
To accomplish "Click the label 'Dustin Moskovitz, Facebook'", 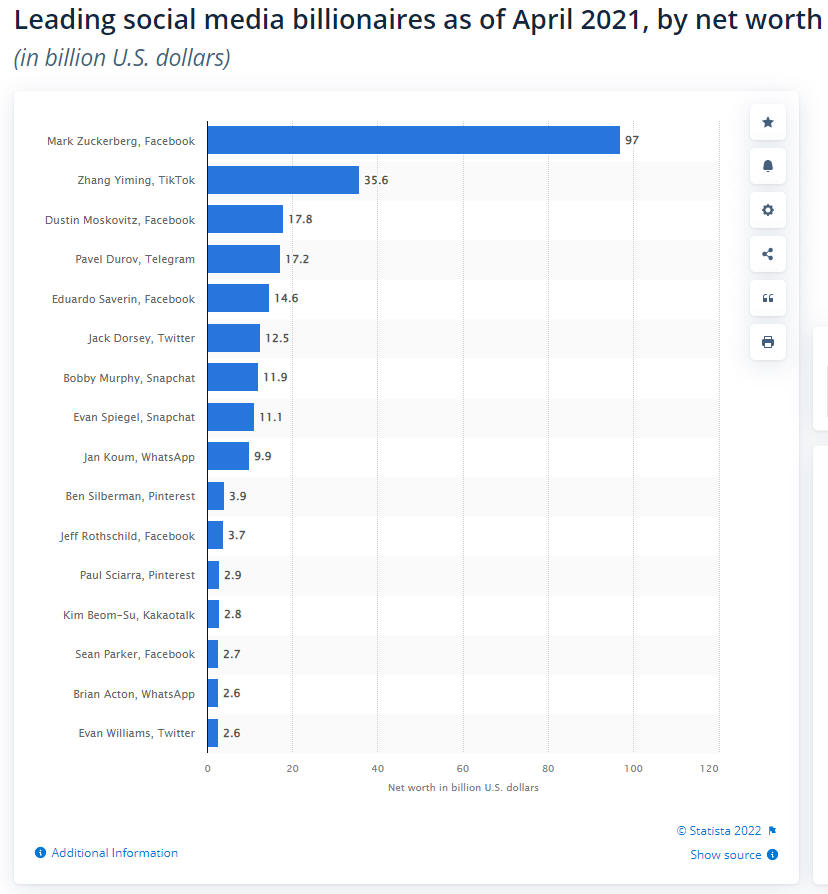I will 120,220.
